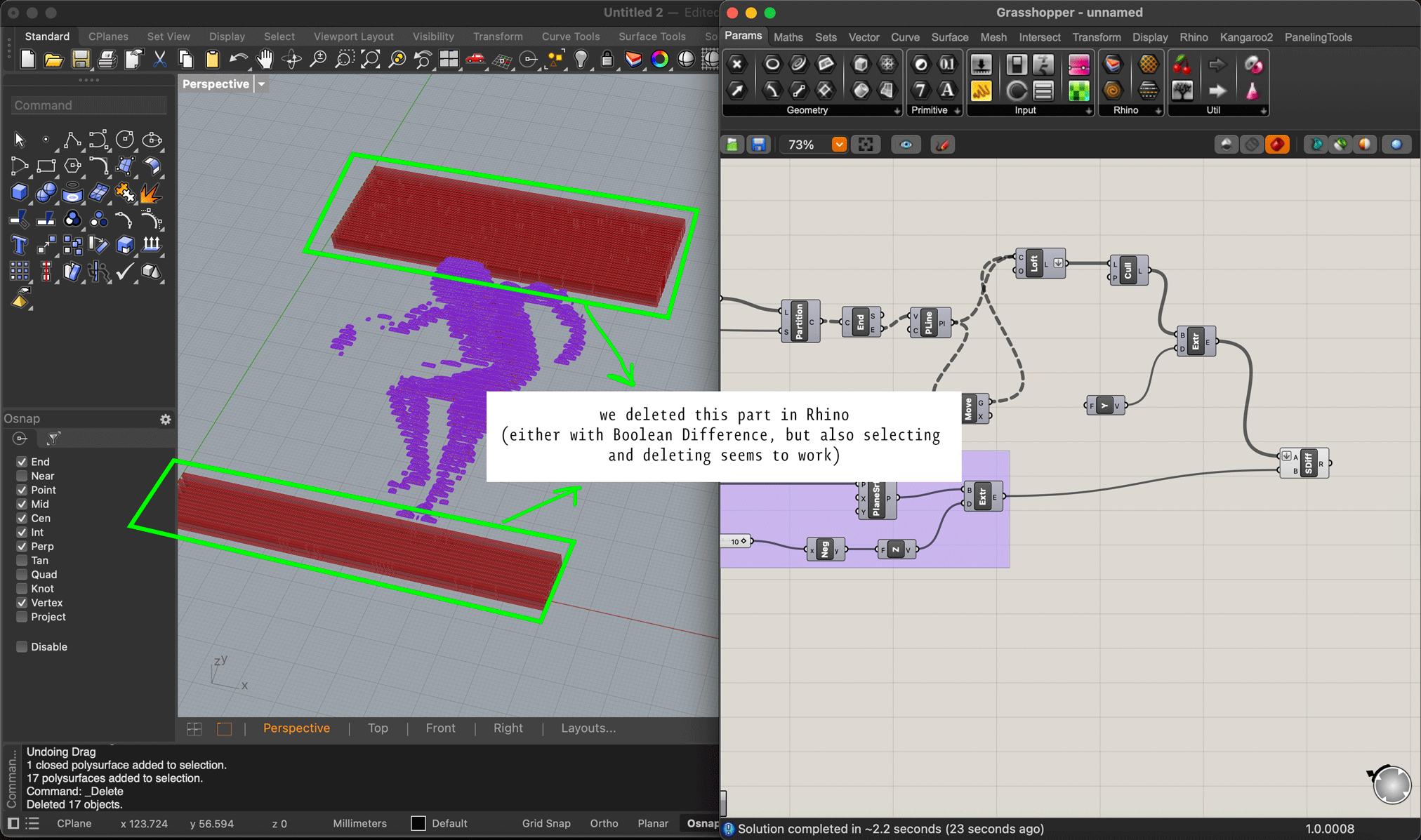This screenshot has width=1421, height=840.
Task: Open the Perspective viewport dropdown arrow
Action: [x=261, y=84]
